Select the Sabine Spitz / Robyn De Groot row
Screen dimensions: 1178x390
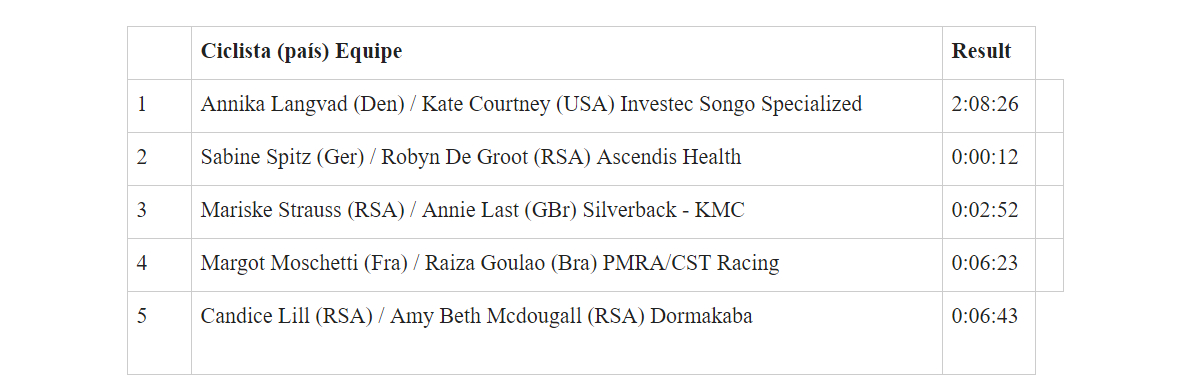(595, 159)
